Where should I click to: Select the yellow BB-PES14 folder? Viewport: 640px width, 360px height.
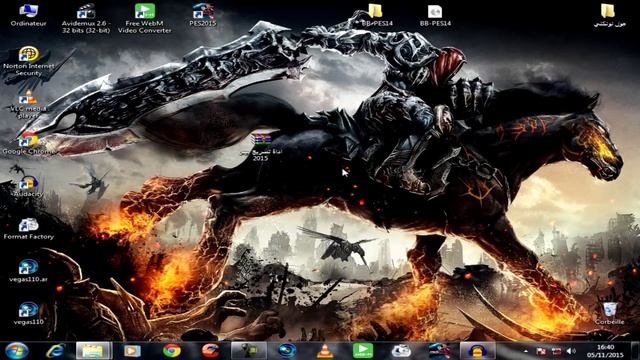click(377, 15)
